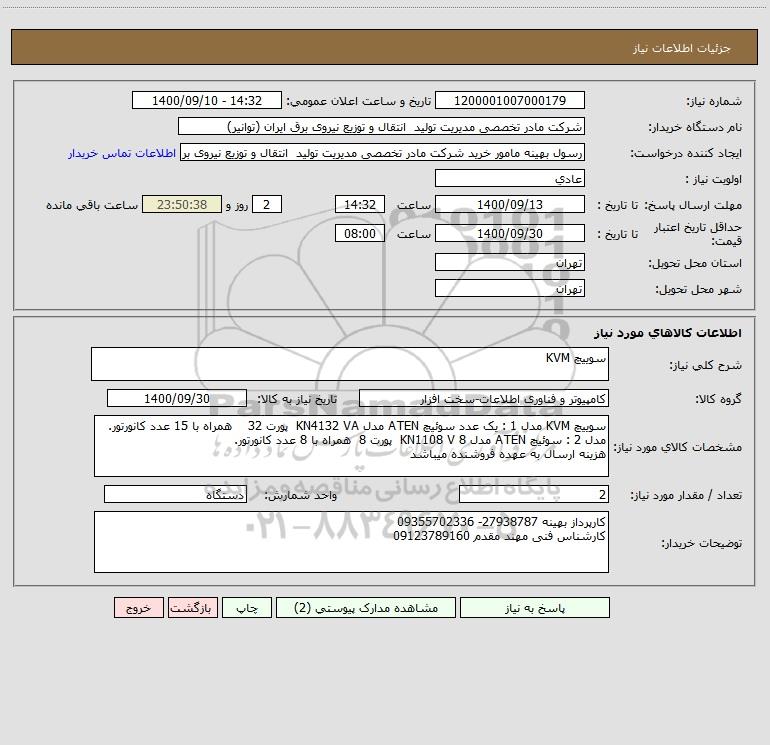Click the تعداد / مقدار مورد نیاز label
This screenshot has width=770, height=745.
pos(686,496)
